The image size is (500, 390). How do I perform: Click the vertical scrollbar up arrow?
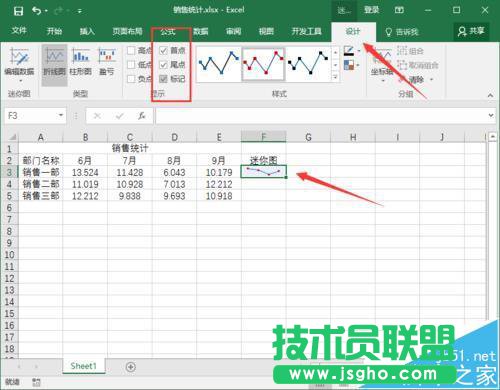click(x=493, y=137)
